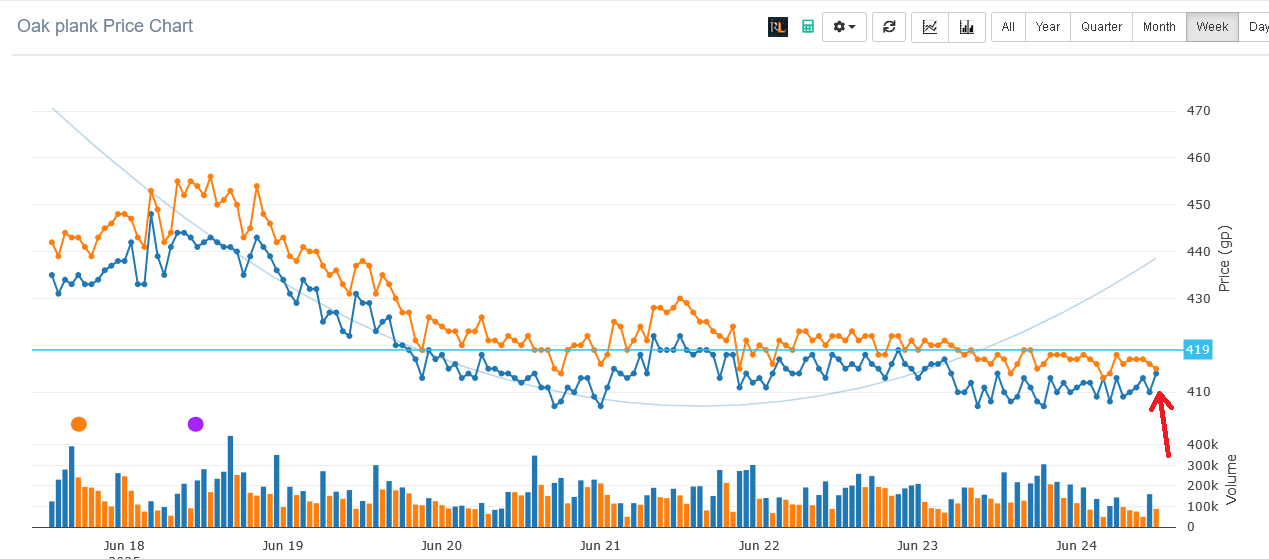Screen dimensions: 1269x559
Task: Click the Oak plank Price Chart title
Action: click(x=105, y=26)
